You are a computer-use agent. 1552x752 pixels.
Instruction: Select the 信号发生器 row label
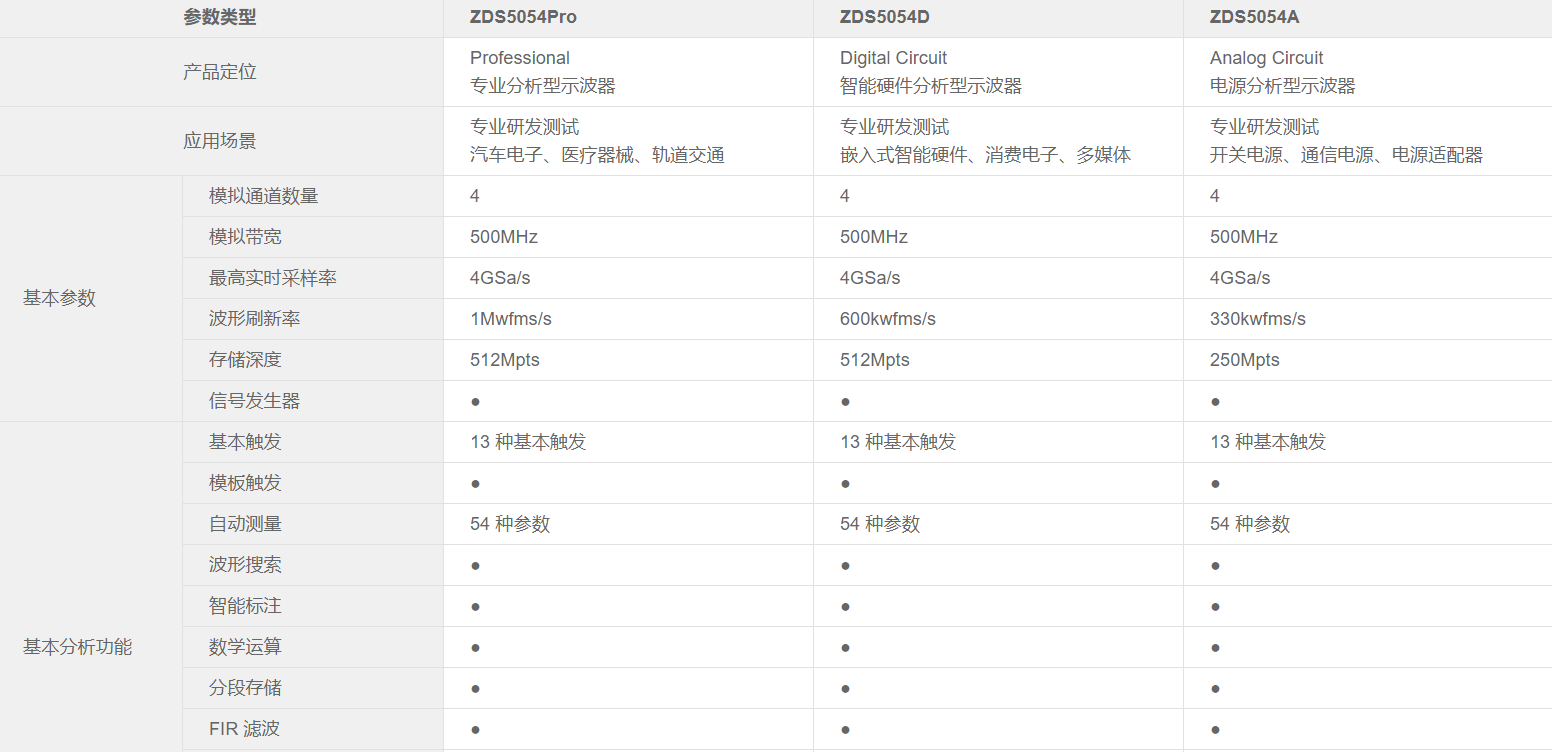pos(255,401)
